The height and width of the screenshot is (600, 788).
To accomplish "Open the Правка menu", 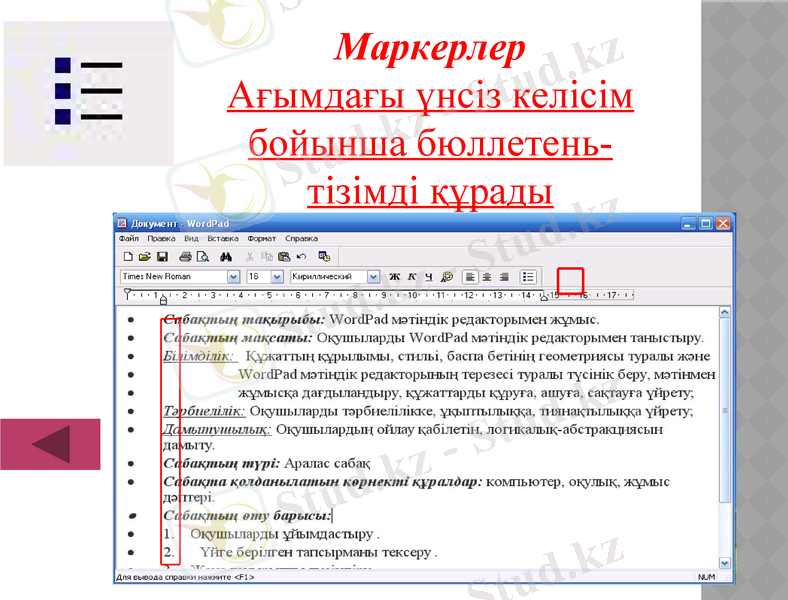I will (161, 239).
